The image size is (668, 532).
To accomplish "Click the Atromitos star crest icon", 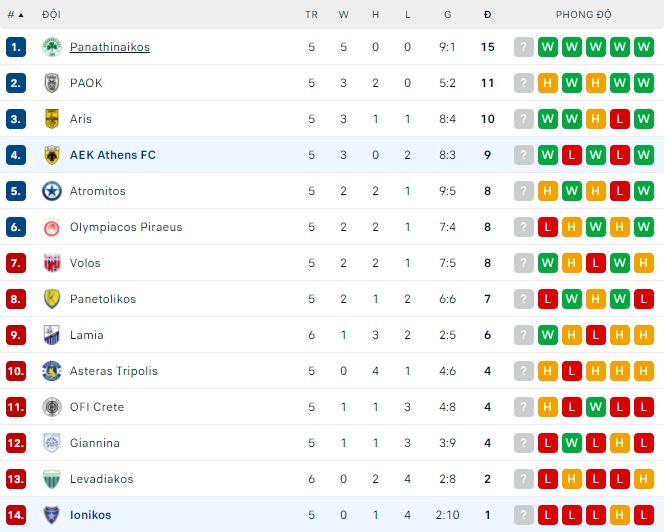I will [x=52, y=191].
